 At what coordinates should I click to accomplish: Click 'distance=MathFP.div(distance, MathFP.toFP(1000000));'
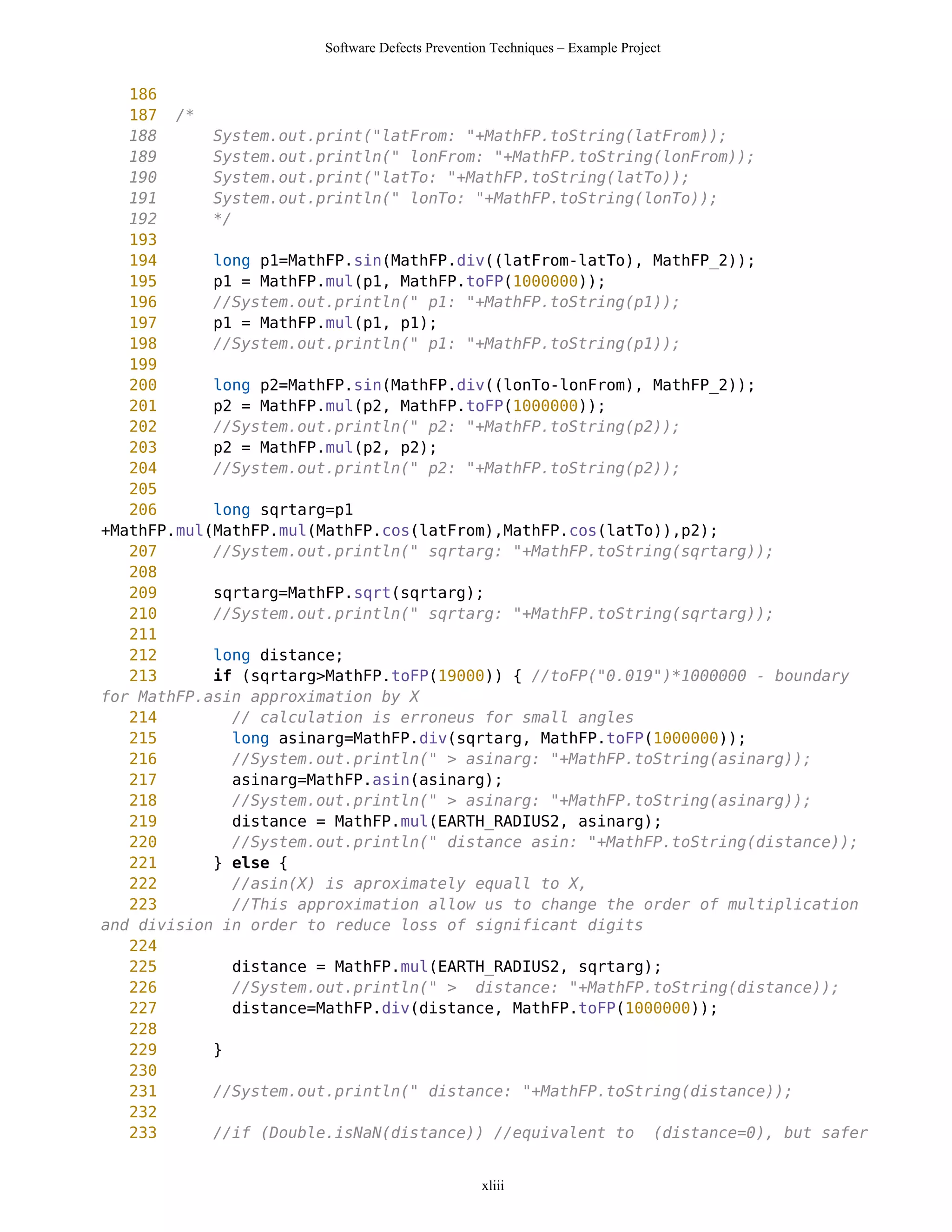(474, 1009)
